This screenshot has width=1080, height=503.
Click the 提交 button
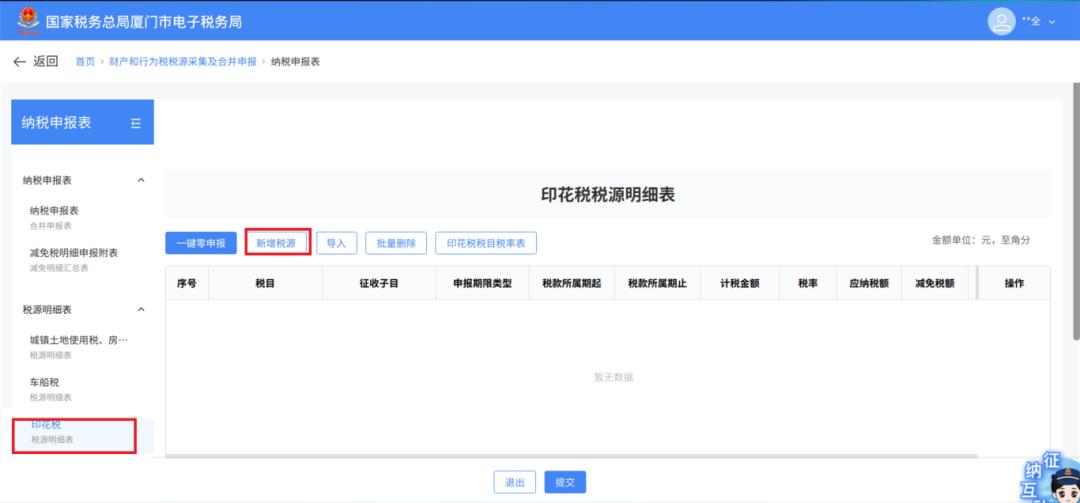tap(565, 482)
